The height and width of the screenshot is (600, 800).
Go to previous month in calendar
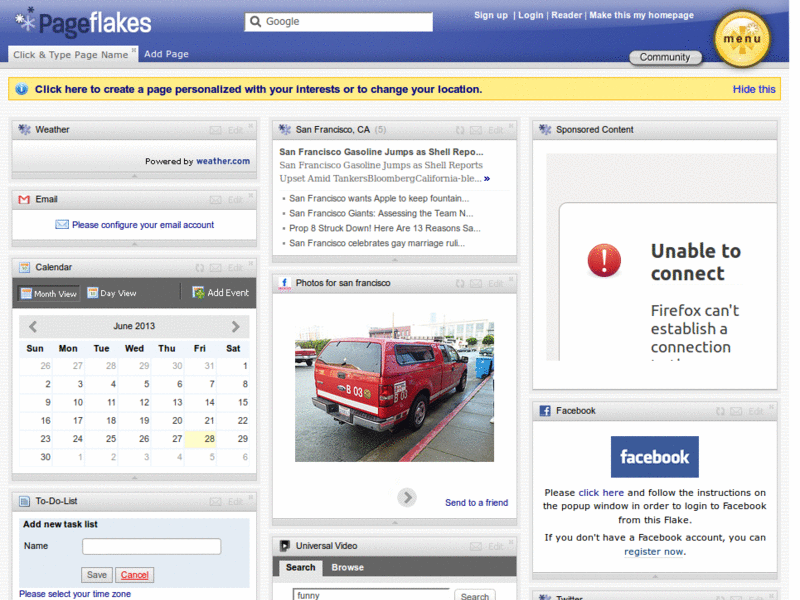click(33, 326)
